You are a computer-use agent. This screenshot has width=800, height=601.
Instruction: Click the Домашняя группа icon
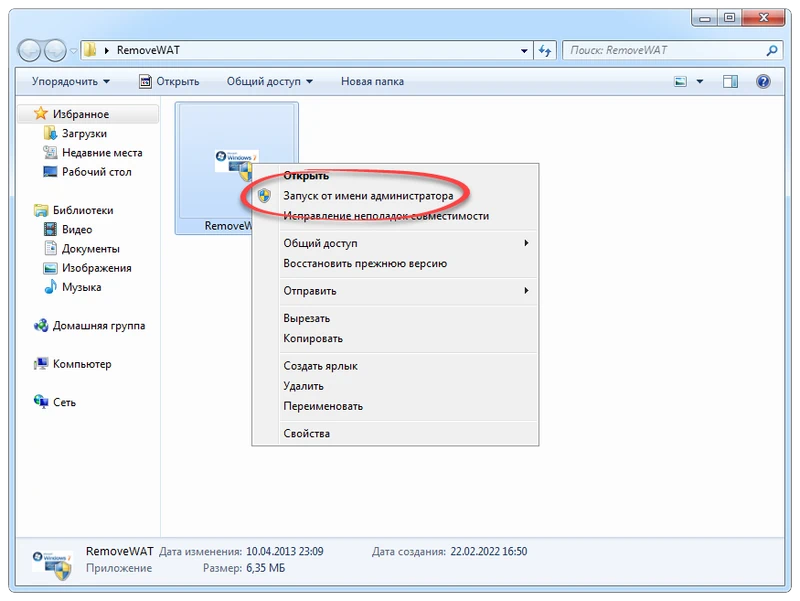coord(41,325)
